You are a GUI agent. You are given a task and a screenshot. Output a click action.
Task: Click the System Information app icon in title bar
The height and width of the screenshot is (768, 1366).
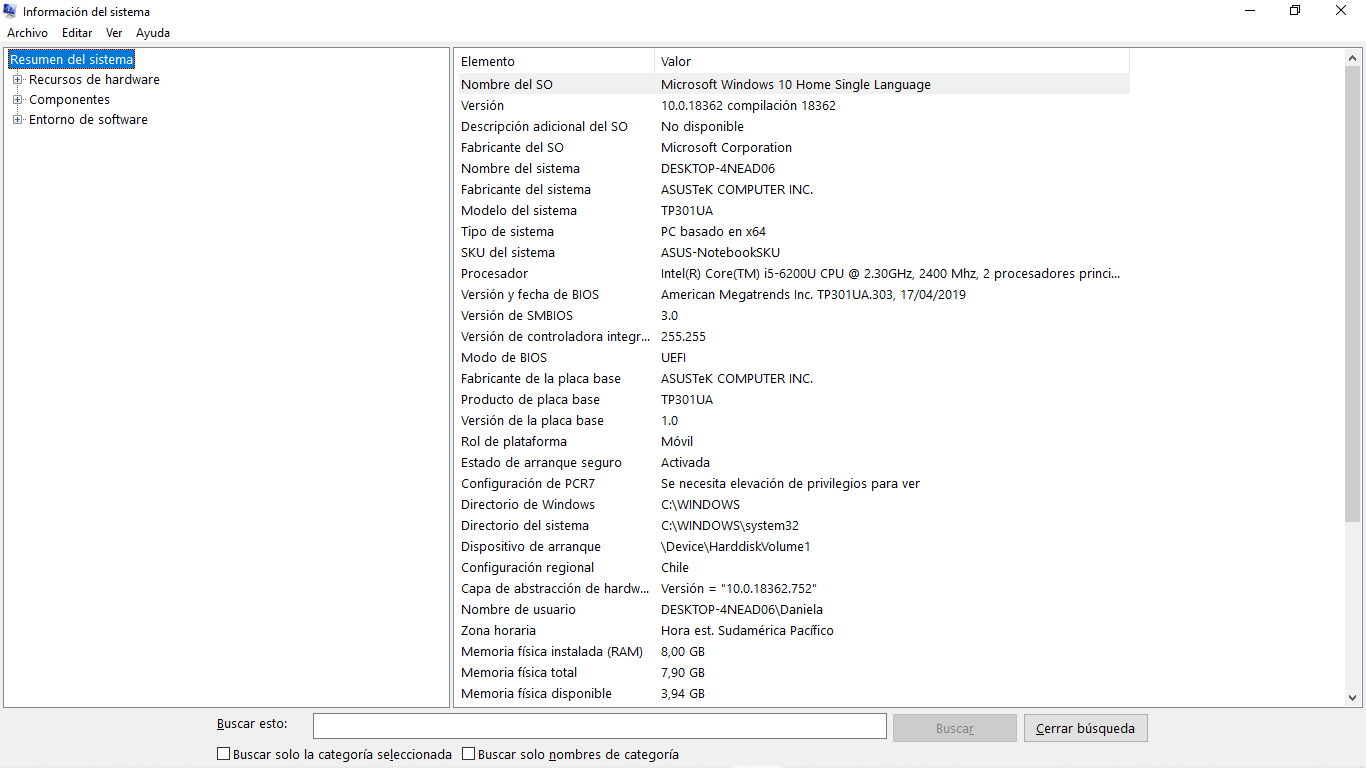click(x=11, y=12)
